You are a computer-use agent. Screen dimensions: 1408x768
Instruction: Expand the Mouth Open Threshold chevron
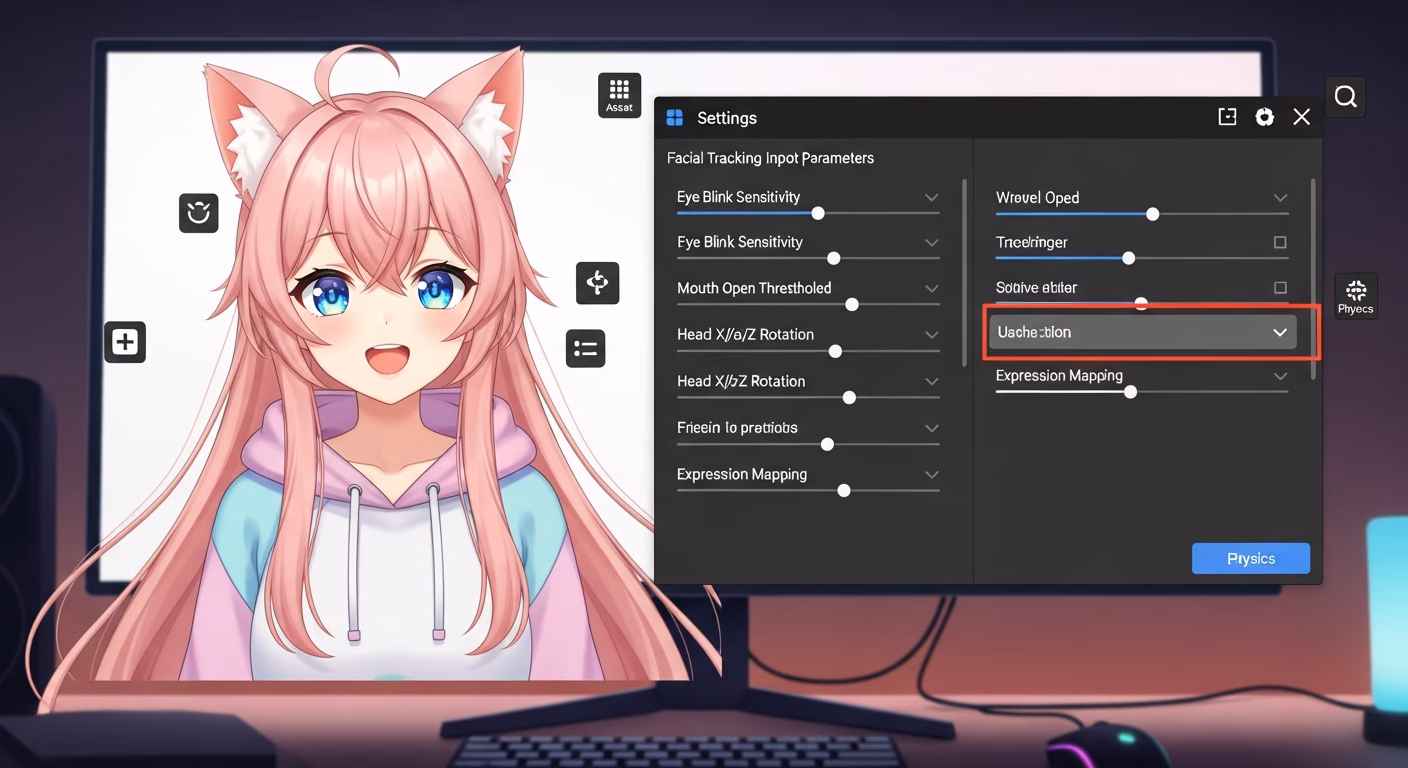point(931,288)
